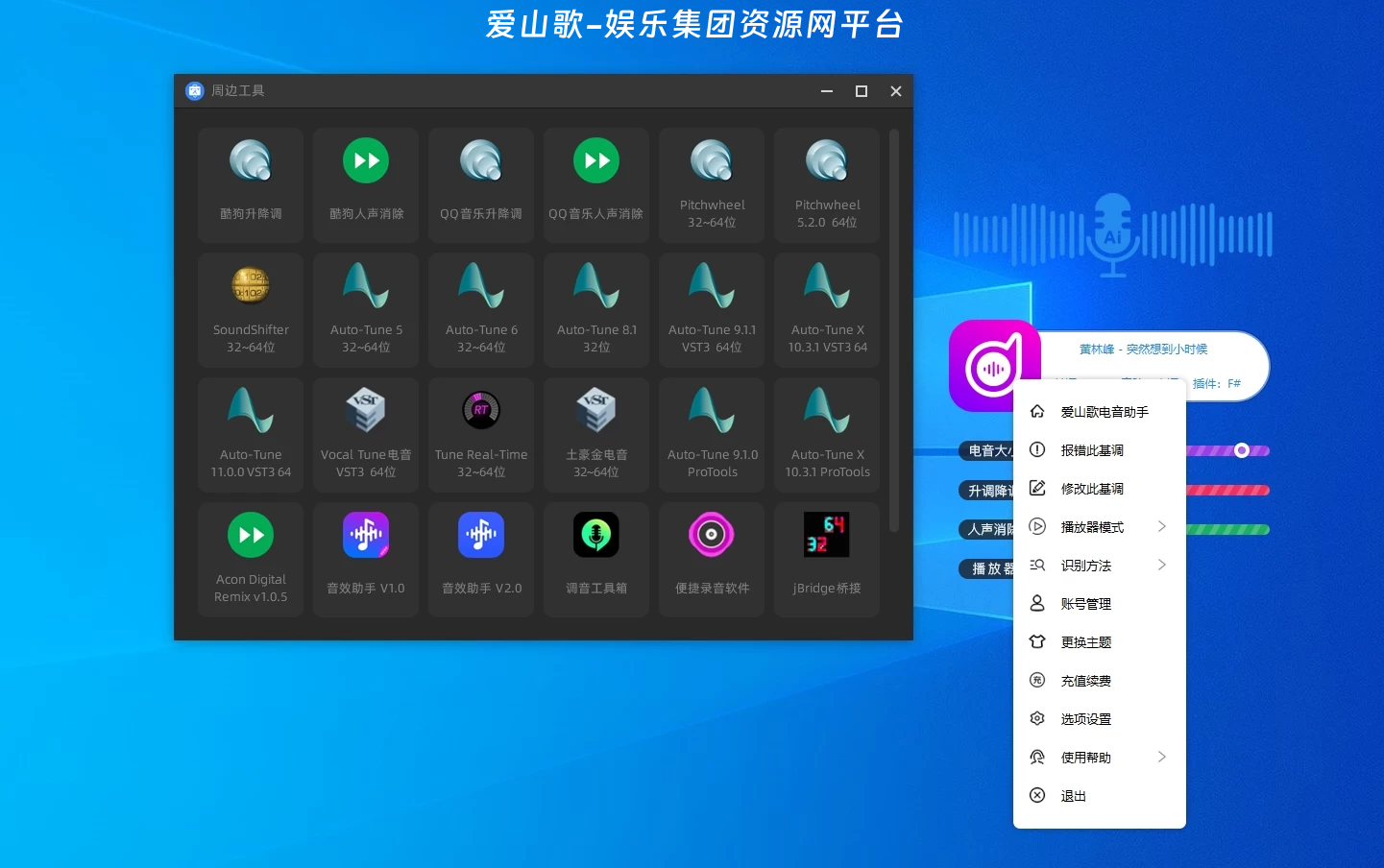This screenshot has width=1384, height=868.
Task: Open QQ音乐升降调 tool
Action: (x=481, y=184)
